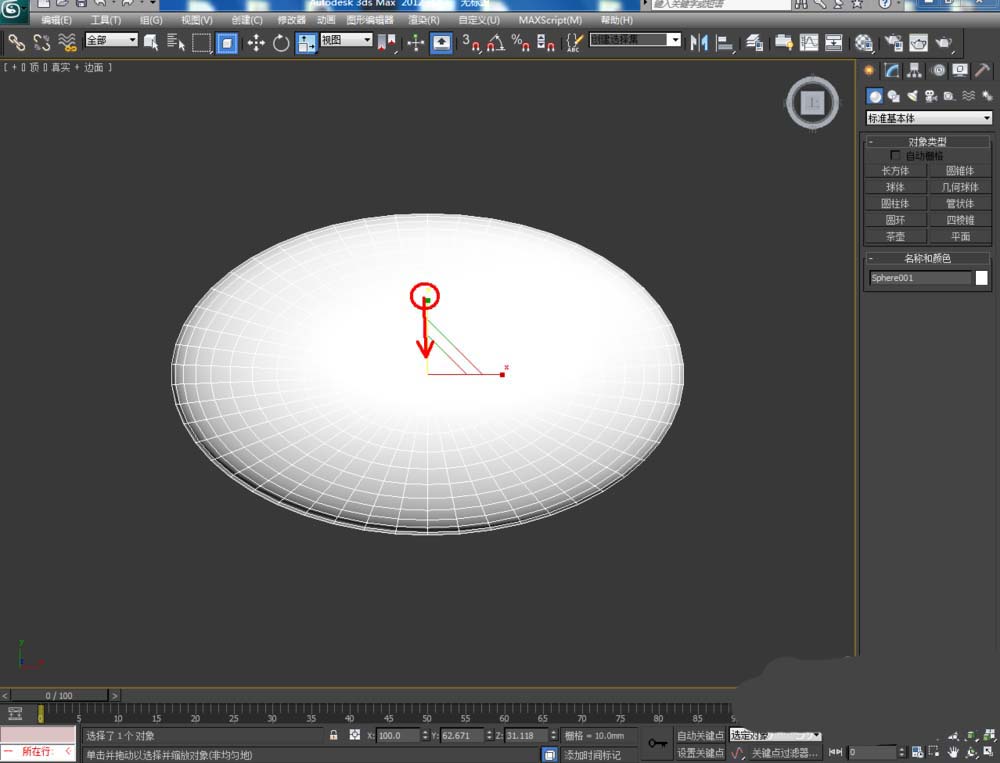Enable the 自动栅格 checkbox

pyautogui.click(x=895, y=156)
